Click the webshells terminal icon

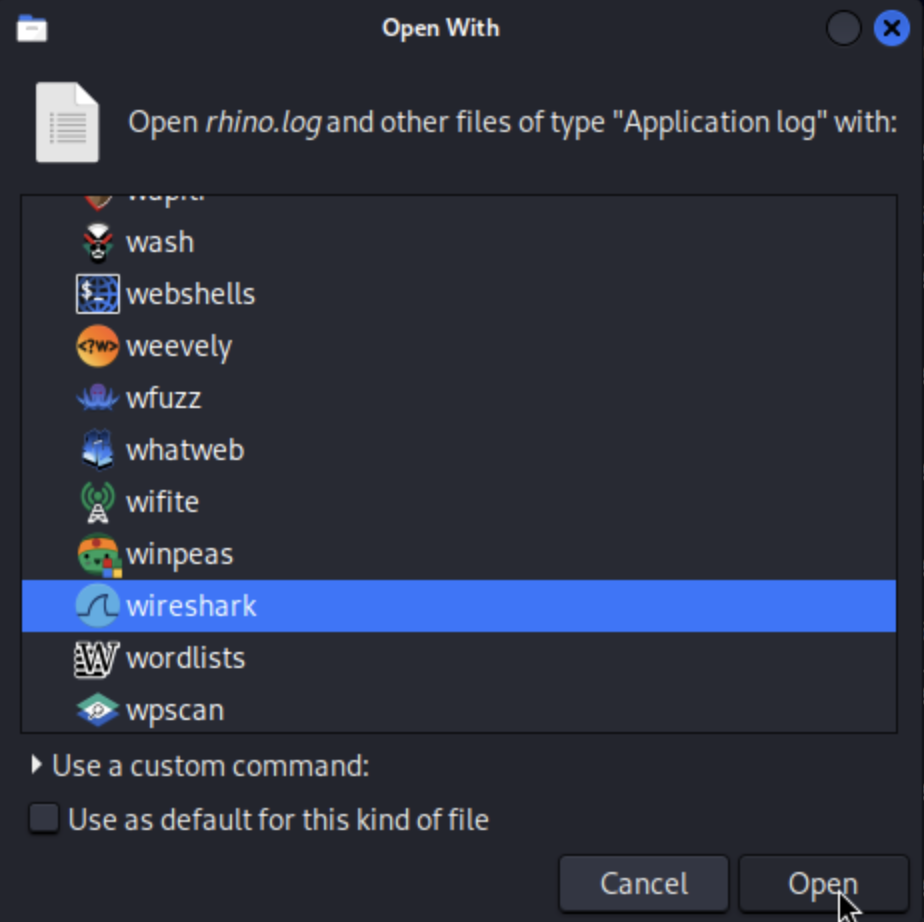click(x=97, y=294)
